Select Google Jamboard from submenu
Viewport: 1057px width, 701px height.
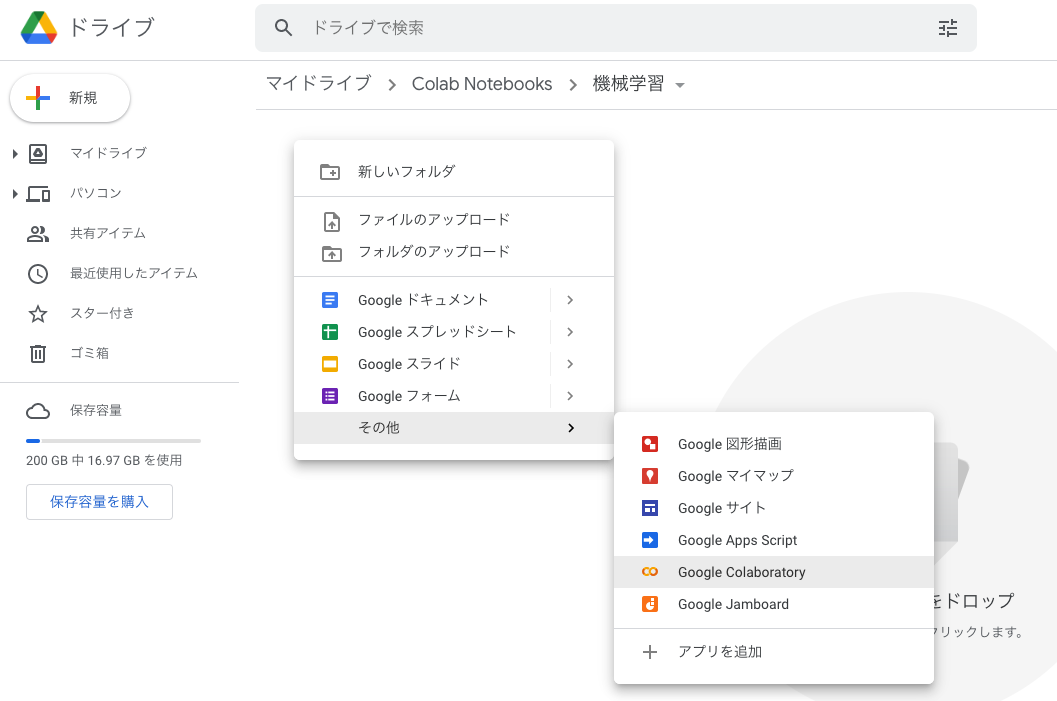(x=774, y=604)
